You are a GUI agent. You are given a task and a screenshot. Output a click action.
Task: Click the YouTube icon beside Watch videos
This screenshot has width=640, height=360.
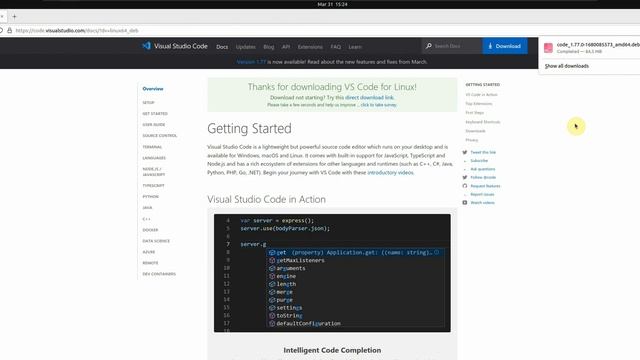[x=464, y=202]
